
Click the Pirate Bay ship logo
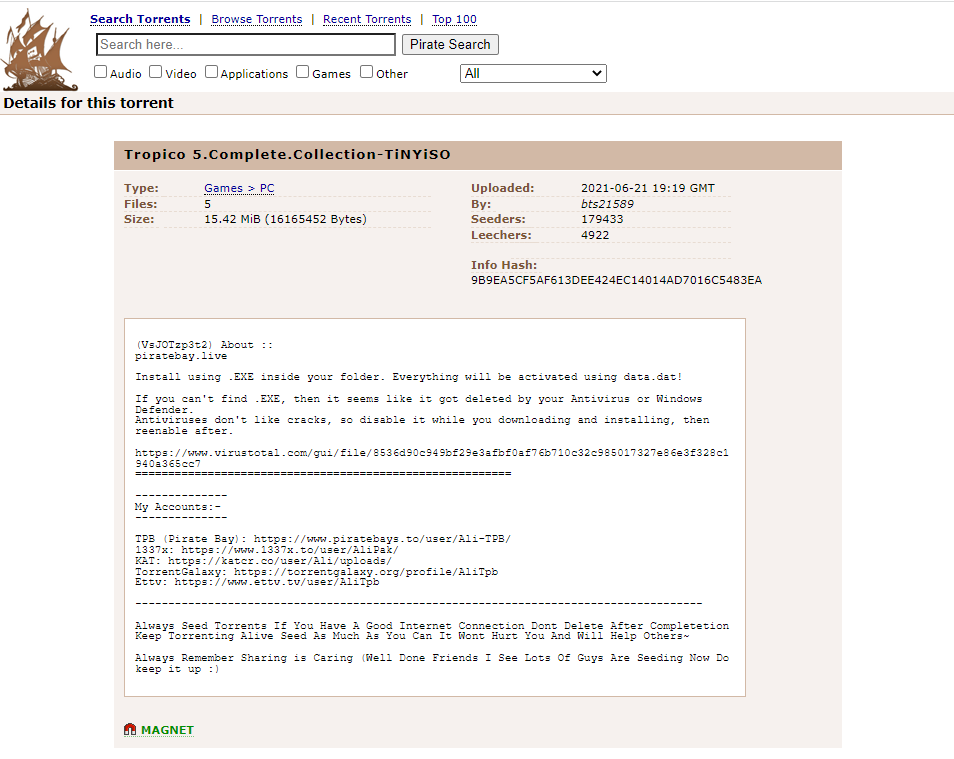pos(38,50)
